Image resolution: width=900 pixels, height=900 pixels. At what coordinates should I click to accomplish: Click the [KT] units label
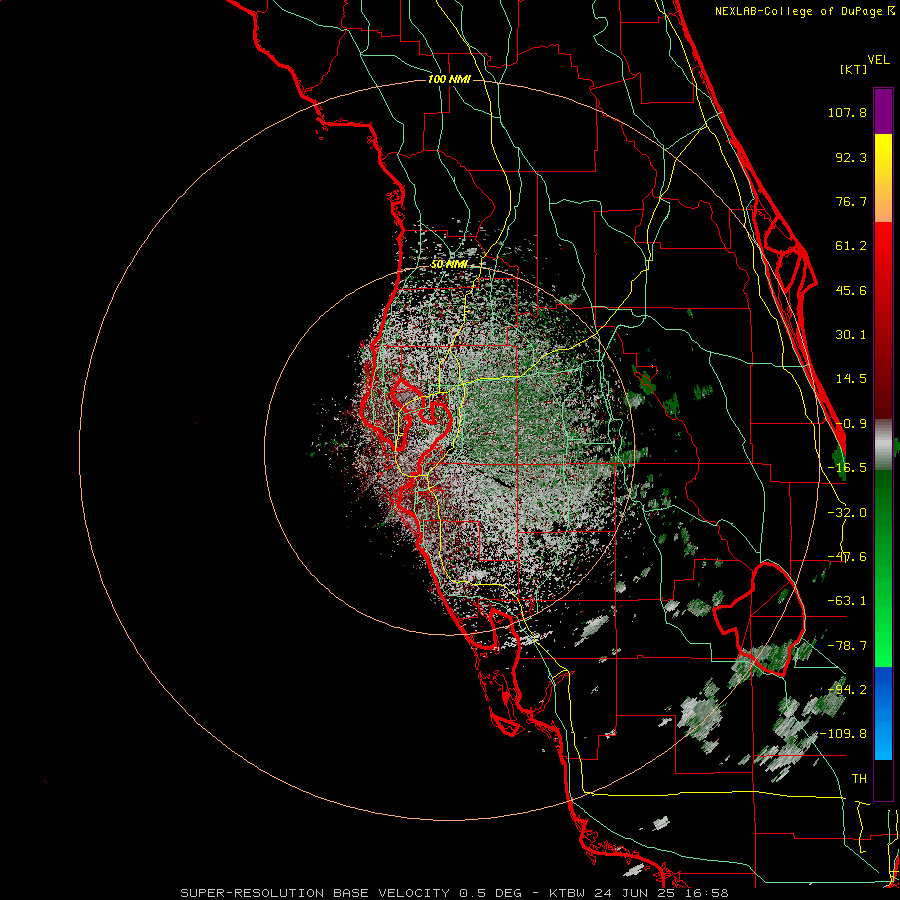854,69
